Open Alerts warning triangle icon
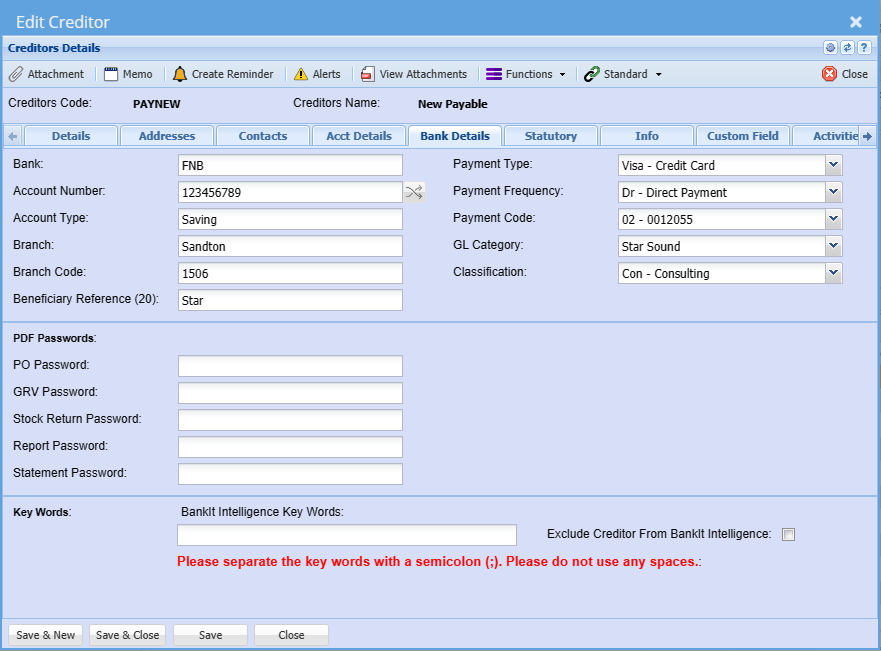The height and width of the screenshot is (651, 881). [x=301, y=74]
